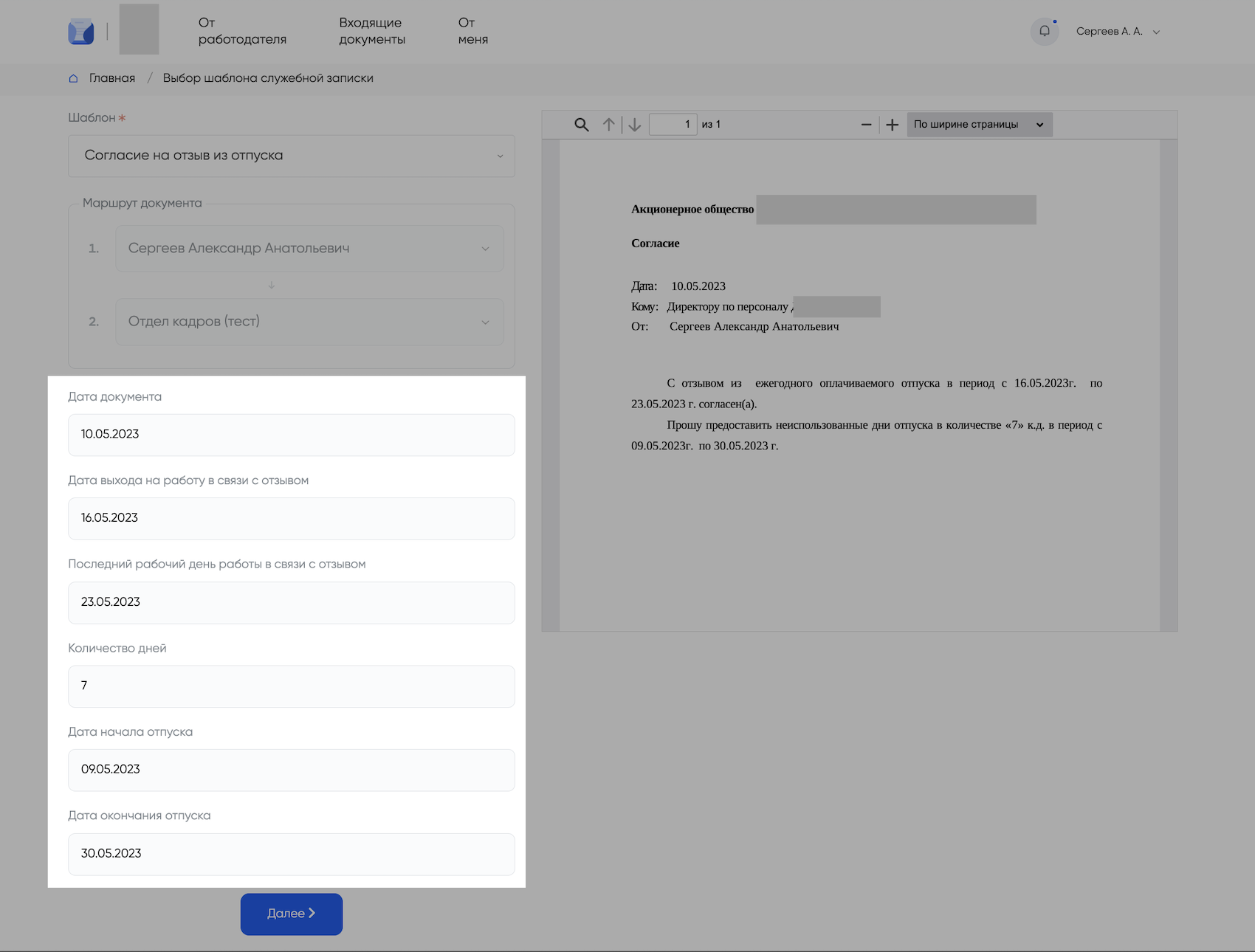1255x952 pixels.
Task: Click the app logo in header
Action: tap(81, 32)
